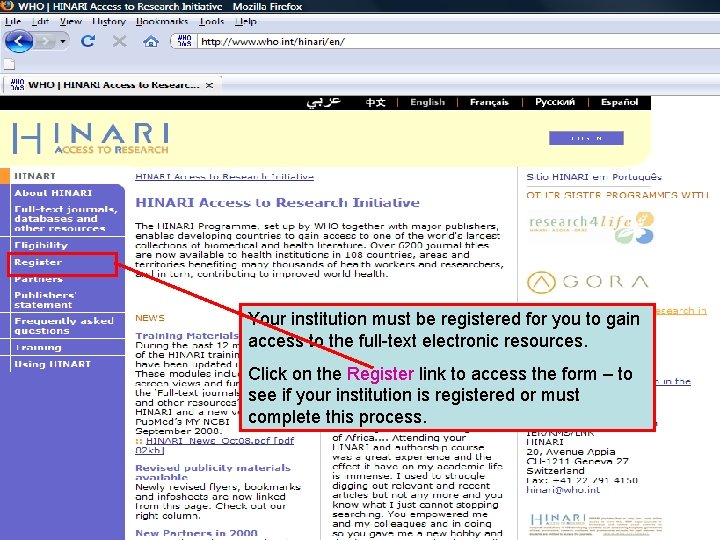Click the HINARI Access to Research logo
Viewport: 720px width, 540px height.
[90, 138]
